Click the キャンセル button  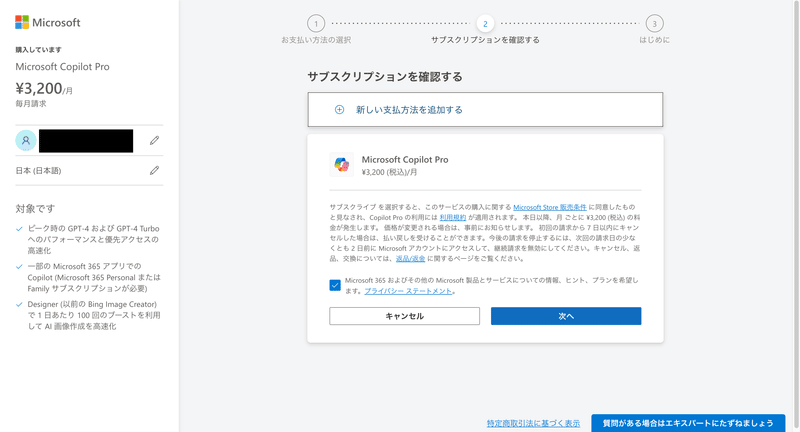point(404,316)
